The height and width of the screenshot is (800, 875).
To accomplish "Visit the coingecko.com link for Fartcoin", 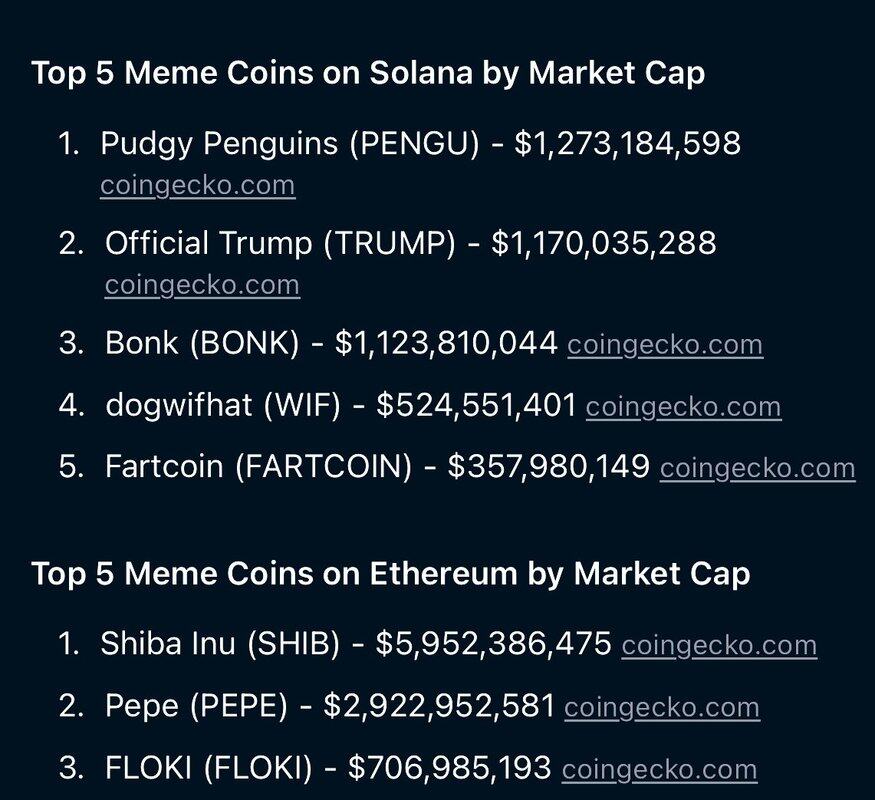I will point(757,468).
